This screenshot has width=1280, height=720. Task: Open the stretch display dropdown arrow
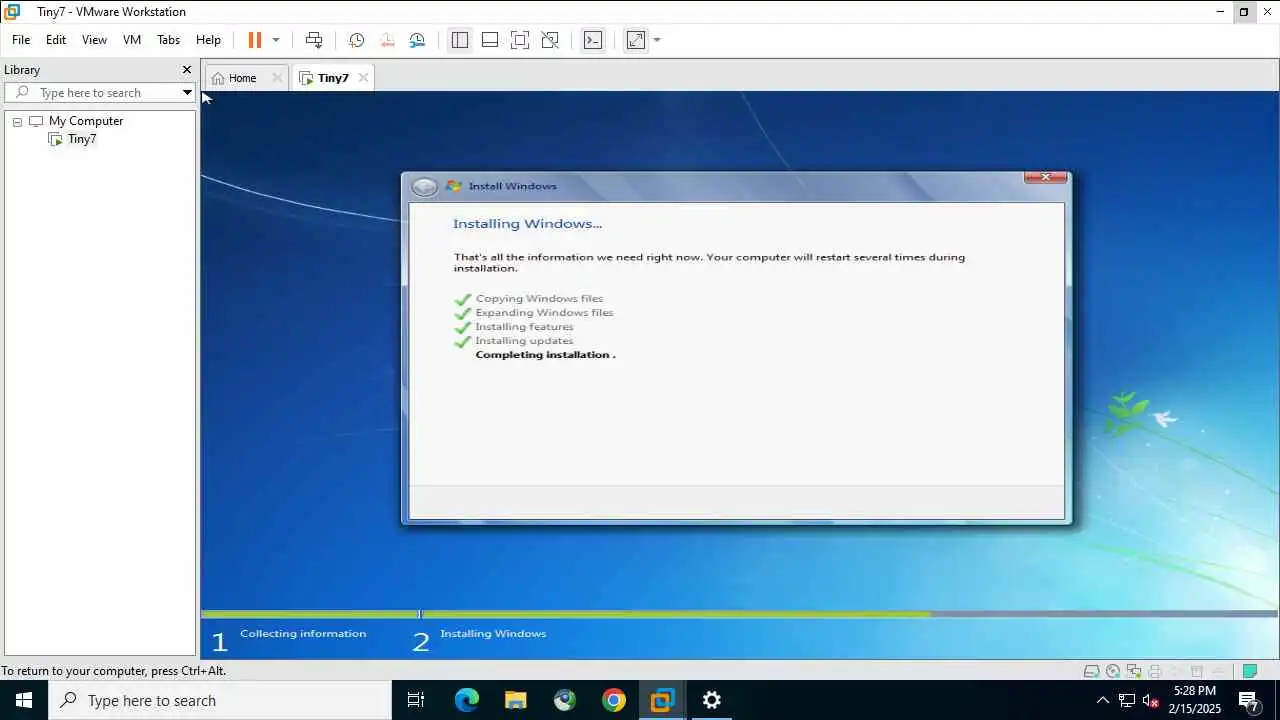click(x=657, y=40)
